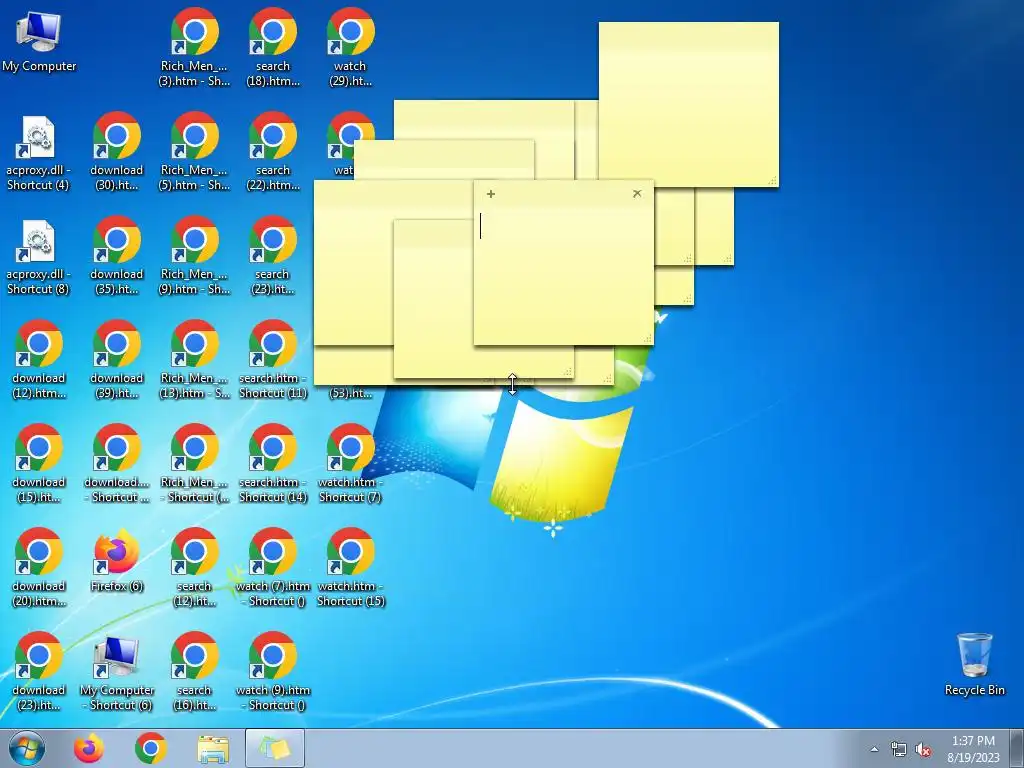
Task: Select the download (23).ht Chrome shortcut
Action: 39,671
